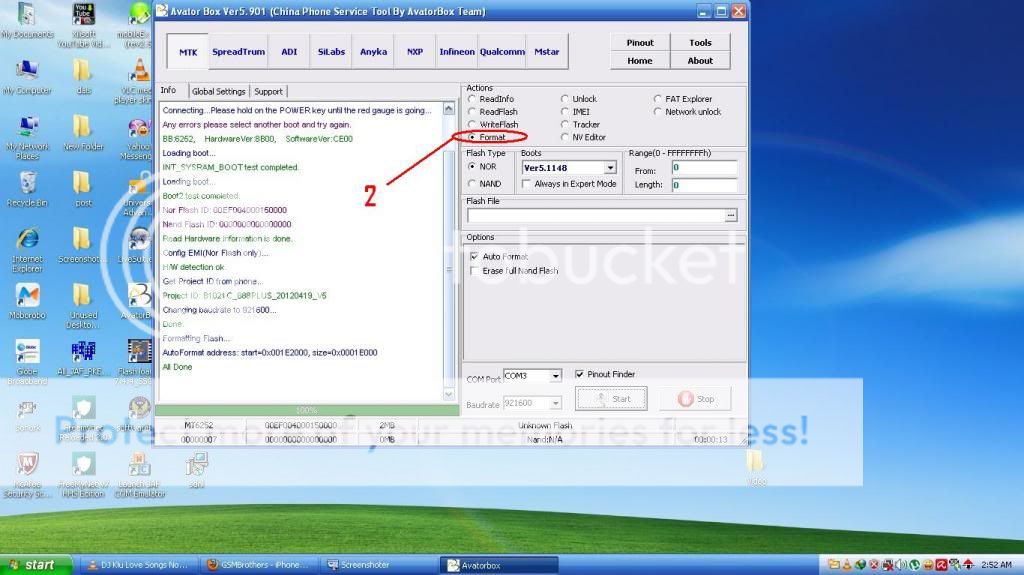Open the Moborobo desktop shortcut
The width and height of the screenshot is (1024, 575).
pos(27,301)
